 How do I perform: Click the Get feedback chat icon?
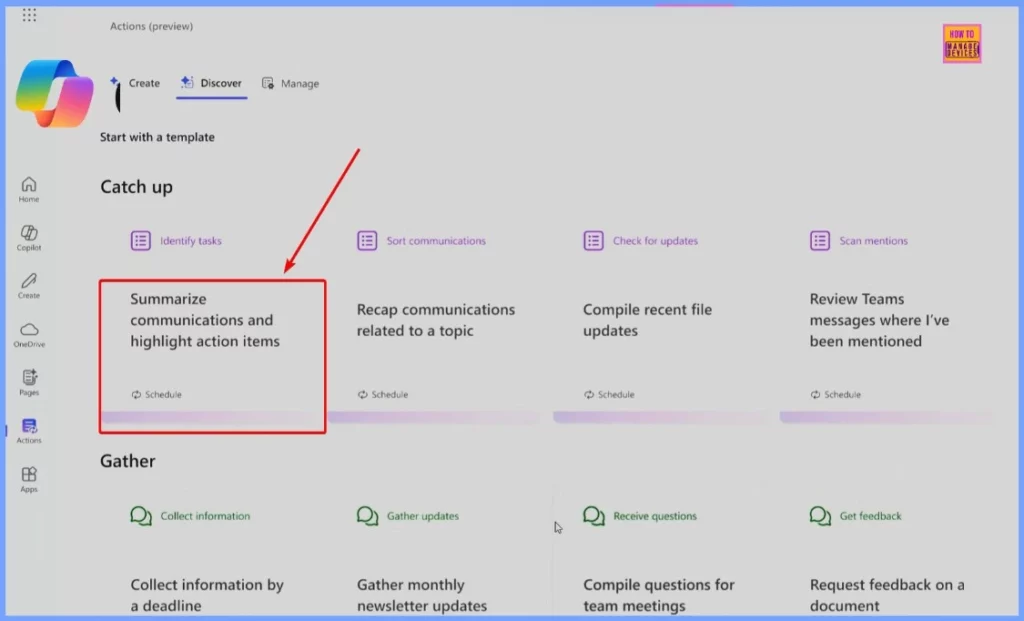coord(820,516)
